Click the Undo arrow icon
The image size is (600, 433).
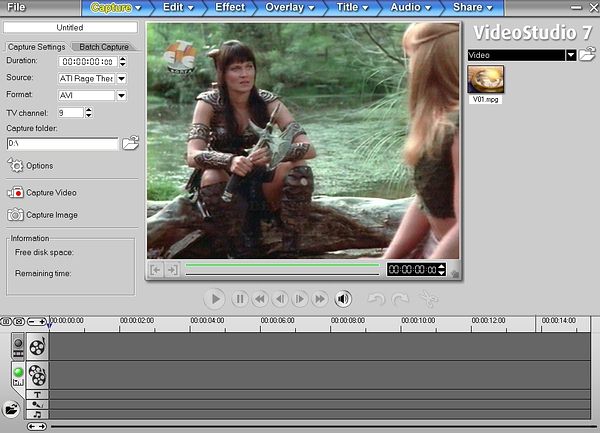click(x=376, y=299)
